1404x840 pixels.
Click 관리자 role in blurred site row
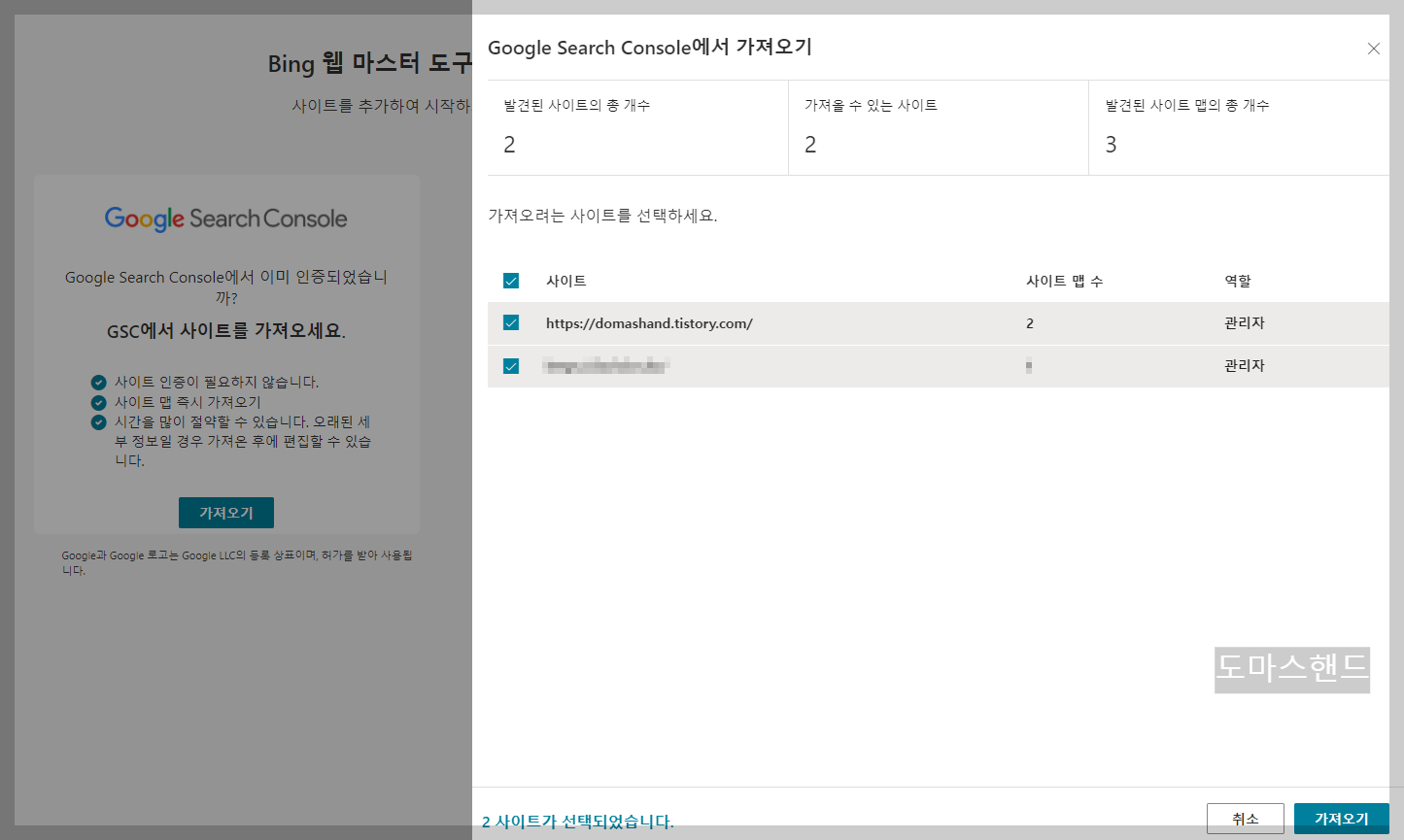1245,366
